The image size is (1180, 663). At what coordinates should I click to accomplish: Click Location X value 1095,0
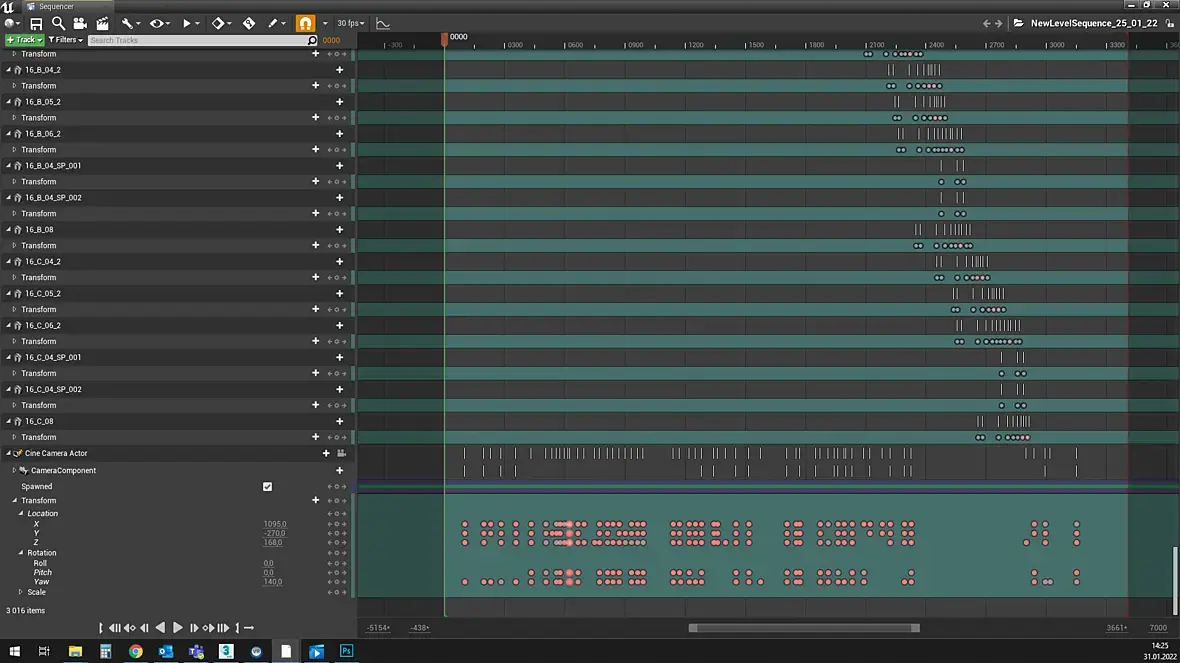coord(275,524)
